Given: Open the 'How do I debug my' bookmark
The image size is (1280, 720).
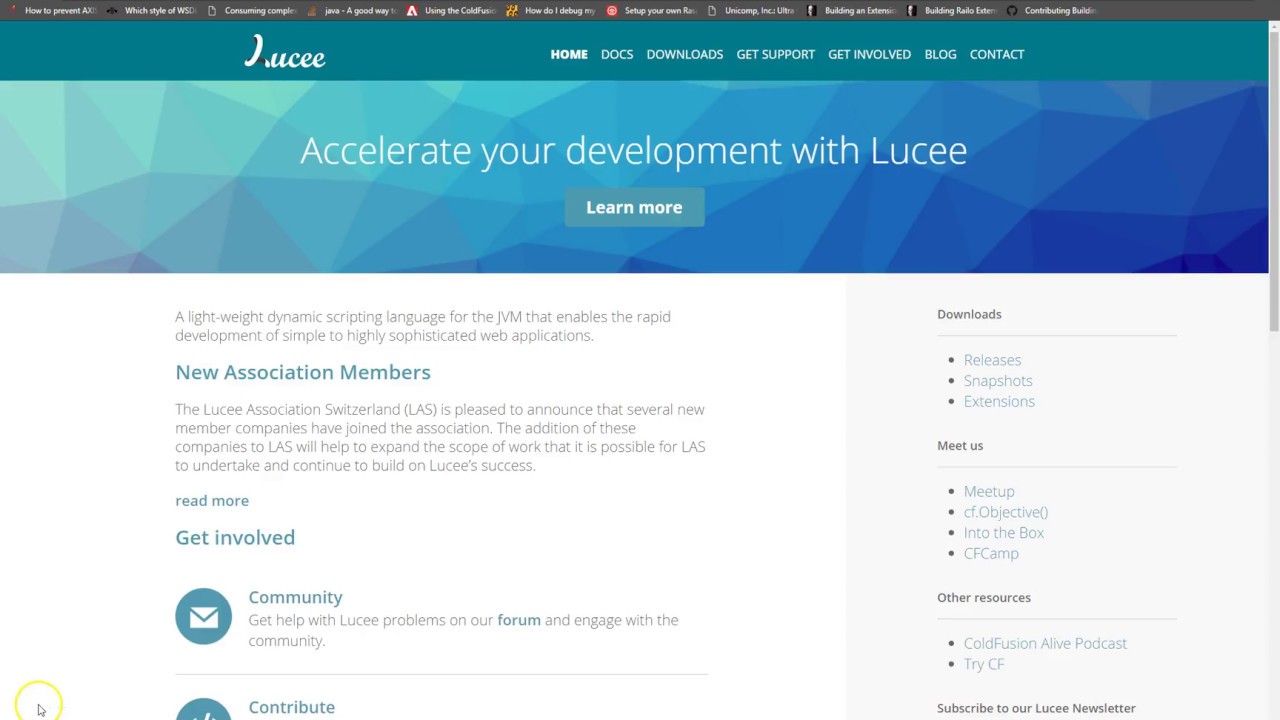Looking at the screenshot, I should coord(552,10).
